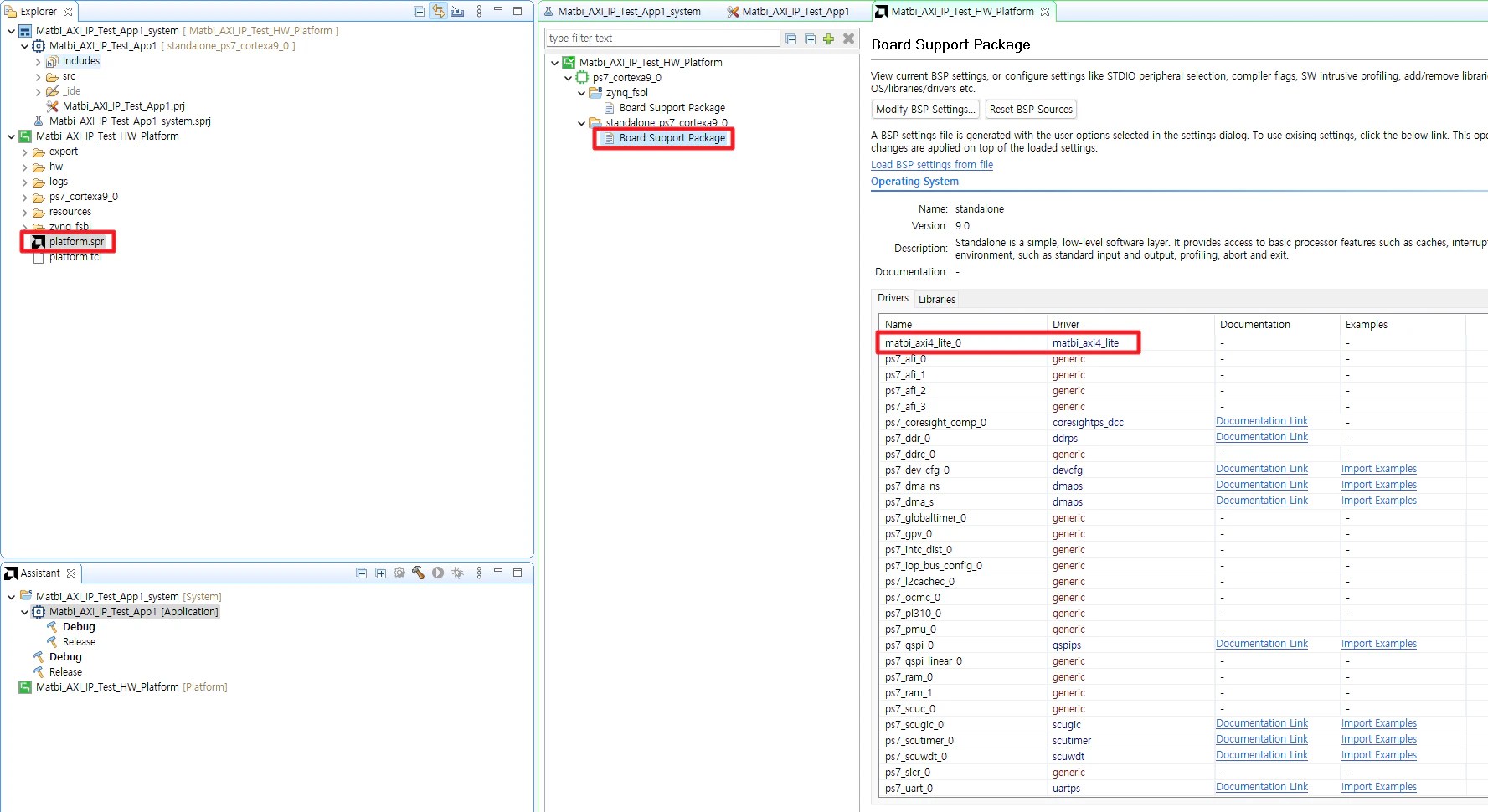Expand the Includes folder in Explorer

(38, 61)
